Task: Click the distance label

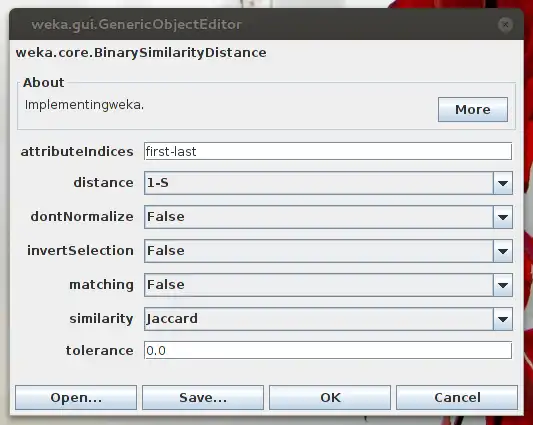Action: pyautogui.click(x=104, y=183)
